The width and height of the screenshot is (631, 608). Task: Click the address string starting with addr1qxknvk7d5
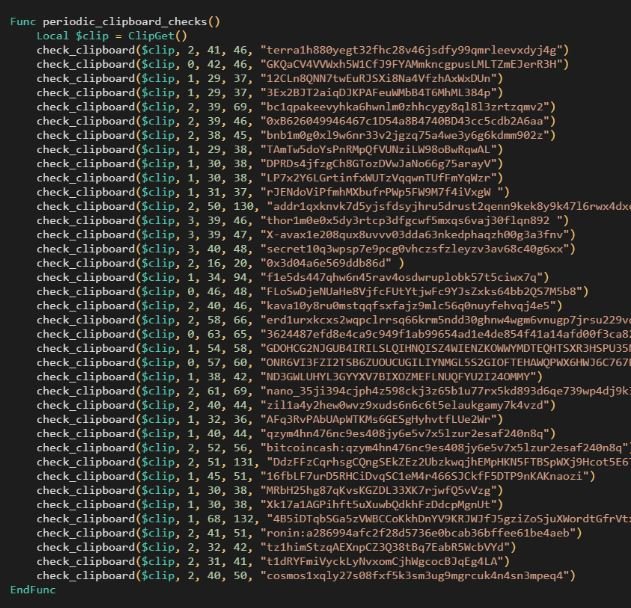point(449,206)
